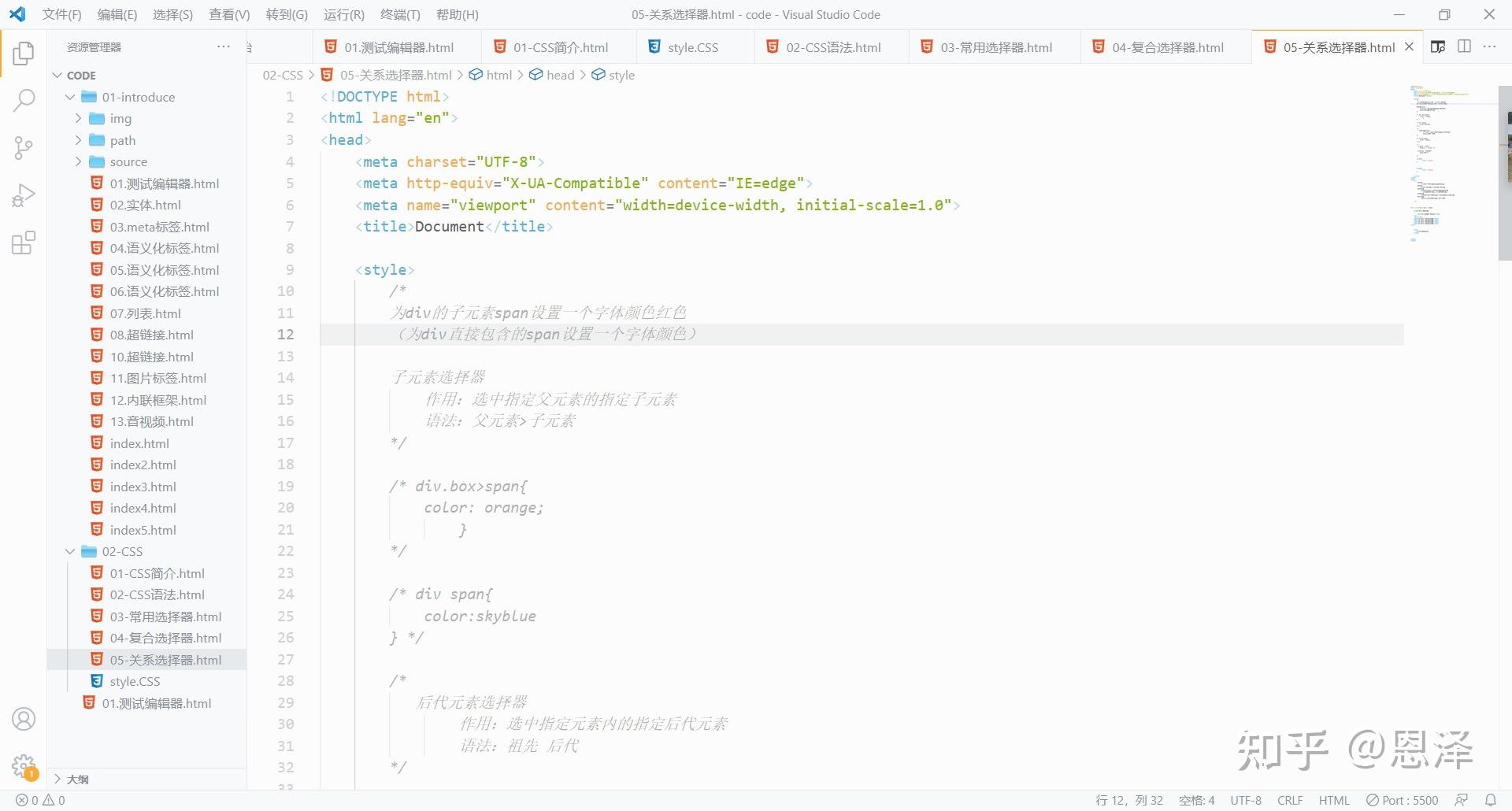The image size is (1512, 811).
Task: Click the head breadcrumb segment
Action: click(552, 76)
